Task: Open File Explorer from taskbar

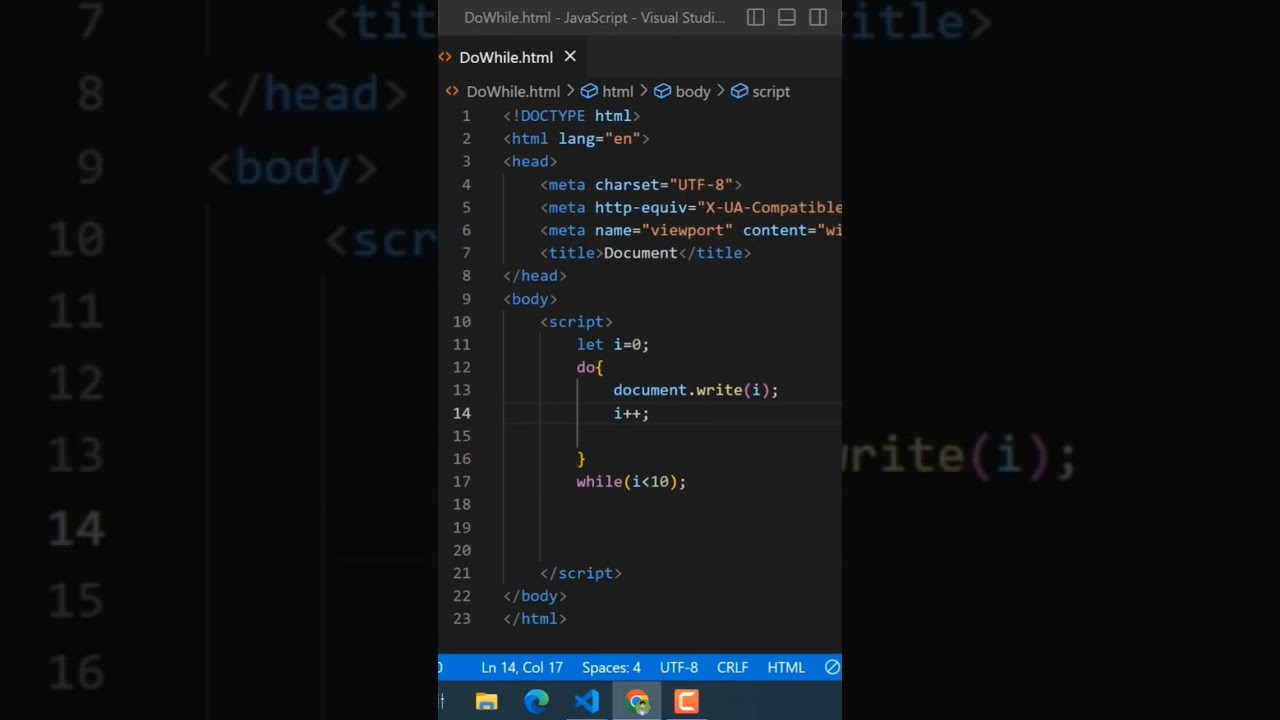Action: 487,702
